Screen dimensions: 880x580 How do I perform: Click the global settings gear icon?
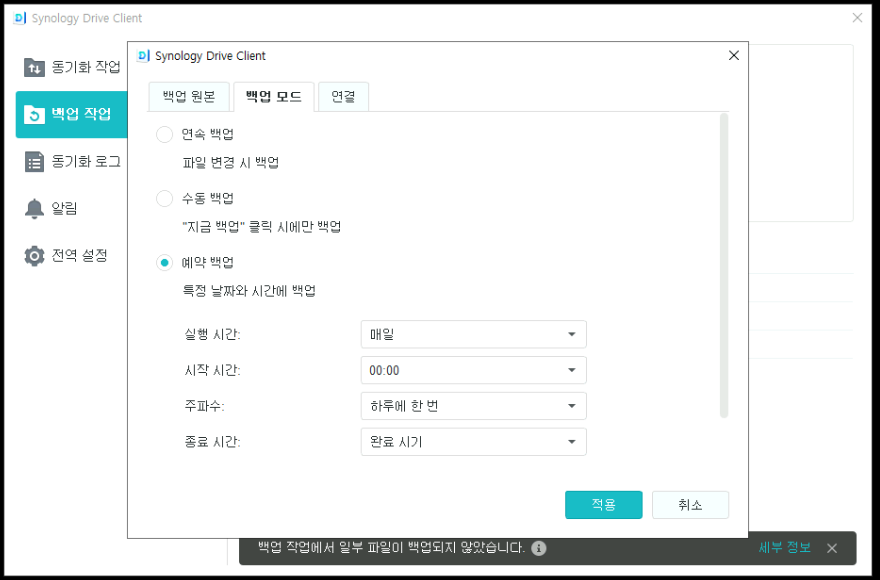pos(34,255)
